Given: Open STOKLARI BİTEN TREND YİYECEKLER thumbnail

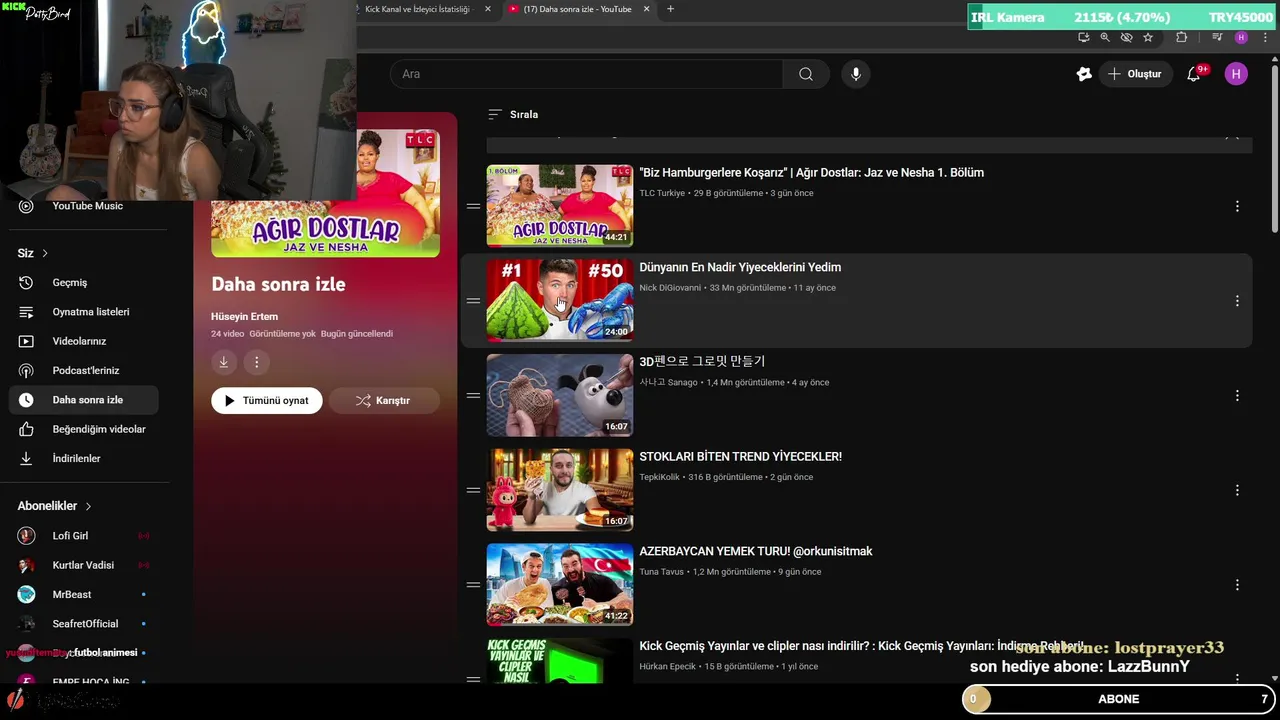Looking at the screenshot, I should (x=560, y=490).
